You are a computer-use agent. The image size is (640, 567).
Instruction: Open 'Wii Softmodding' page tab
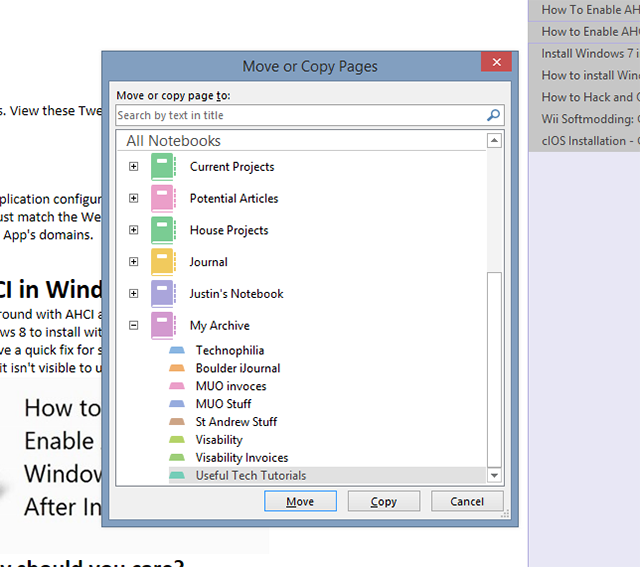click(x=584, y=119)
